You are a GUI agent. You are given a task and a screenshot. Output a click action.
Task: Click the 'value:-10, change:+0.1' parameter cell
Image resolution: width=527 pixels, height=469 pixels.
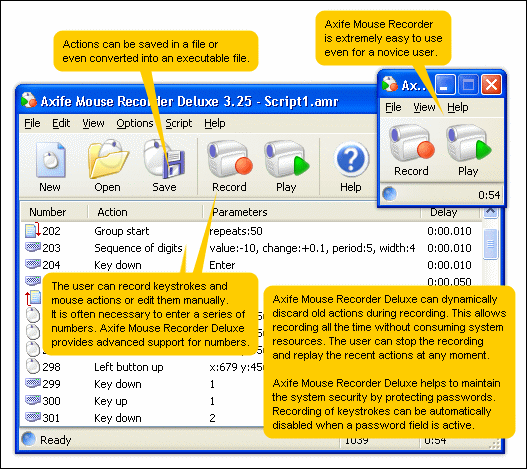point(312,248)
